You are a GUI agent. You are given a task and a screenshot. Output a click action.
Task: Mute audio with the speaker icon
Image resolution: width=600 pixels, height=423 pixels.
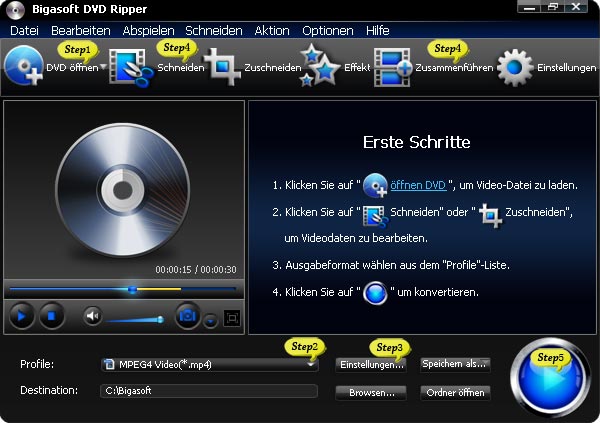tap(92, 316)
